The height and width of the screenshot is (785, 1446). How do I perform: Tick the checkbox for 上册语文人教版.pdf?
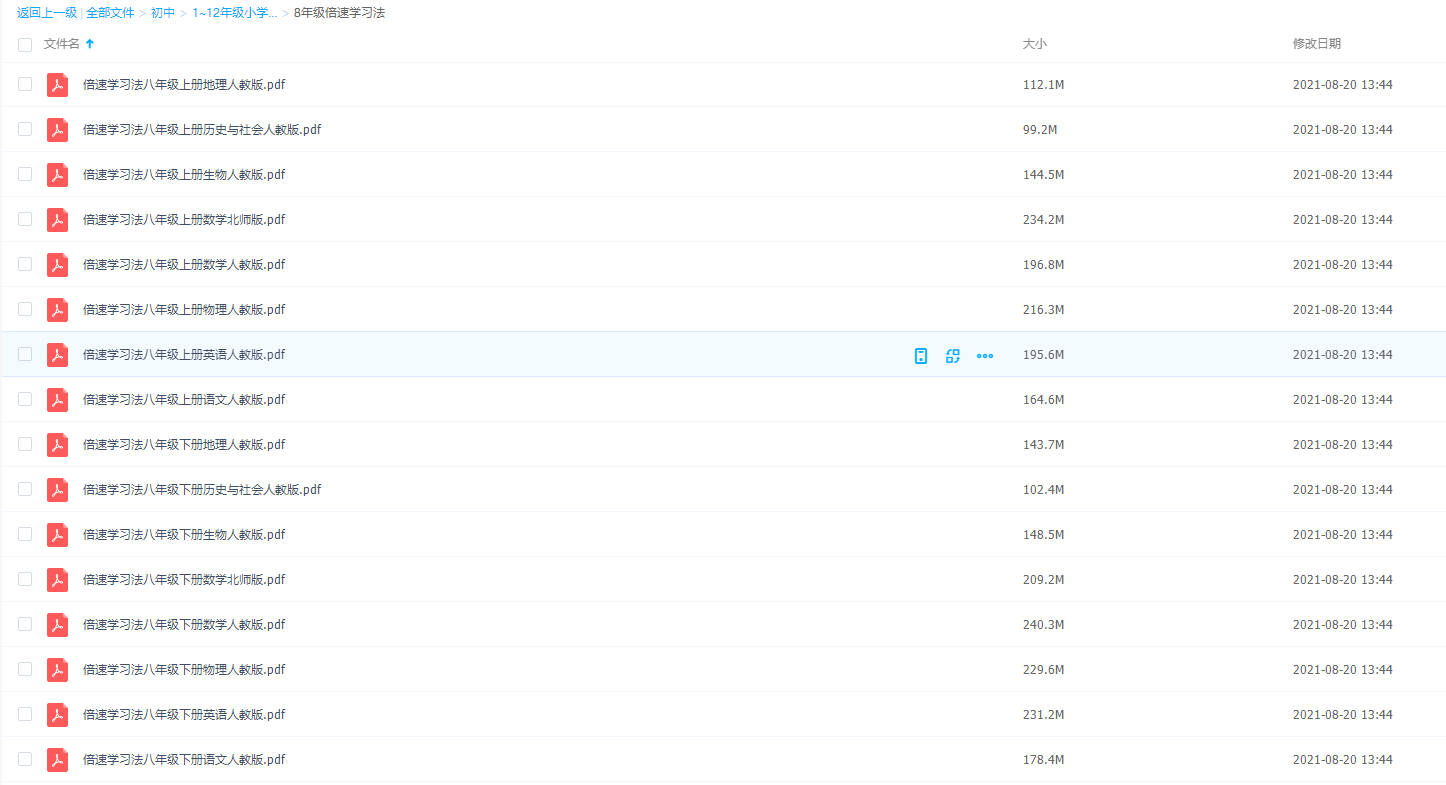click(x=25, y=400)
